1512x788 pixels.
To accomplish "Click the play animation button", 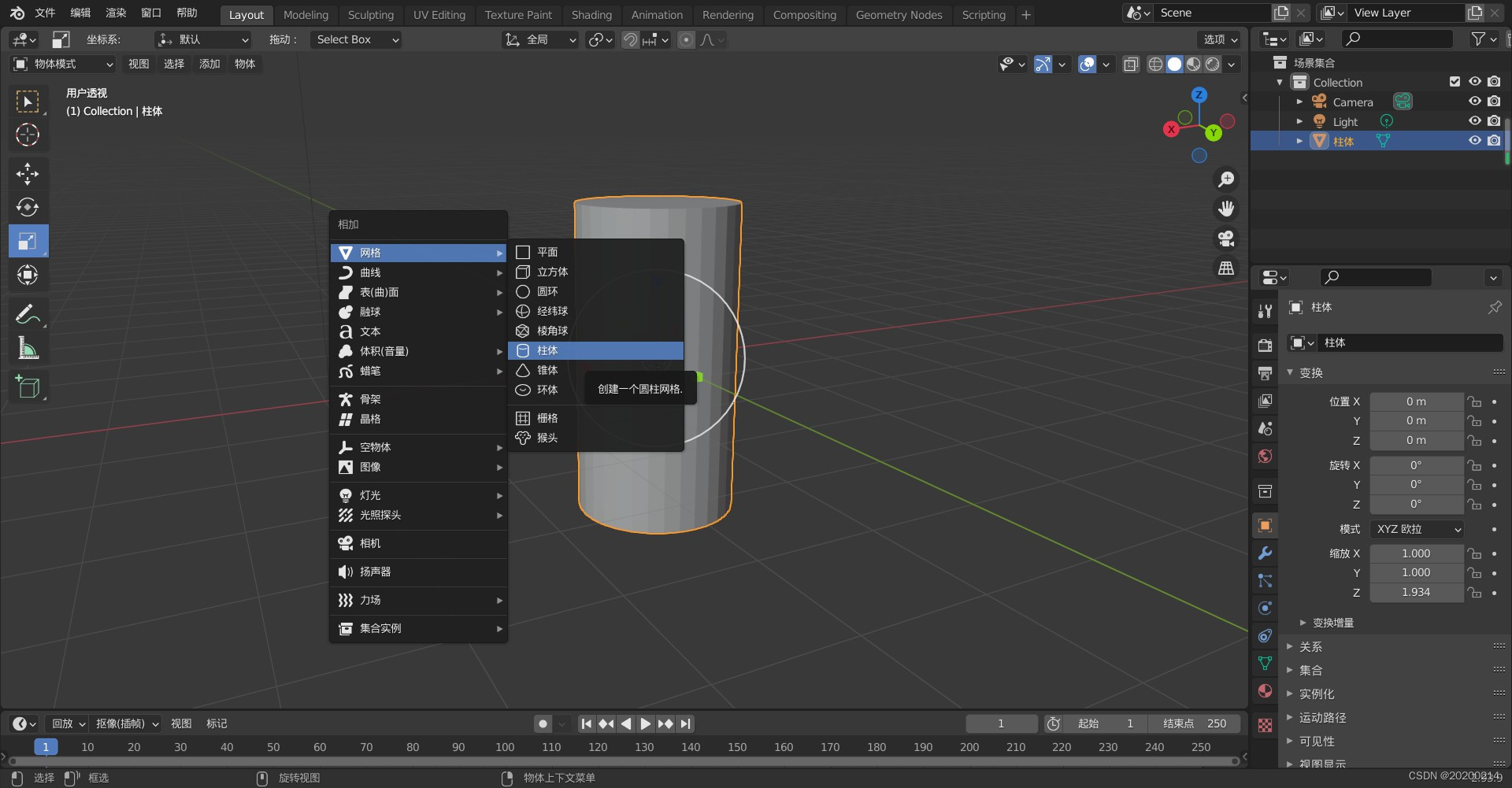I will (x=645, y=723).
